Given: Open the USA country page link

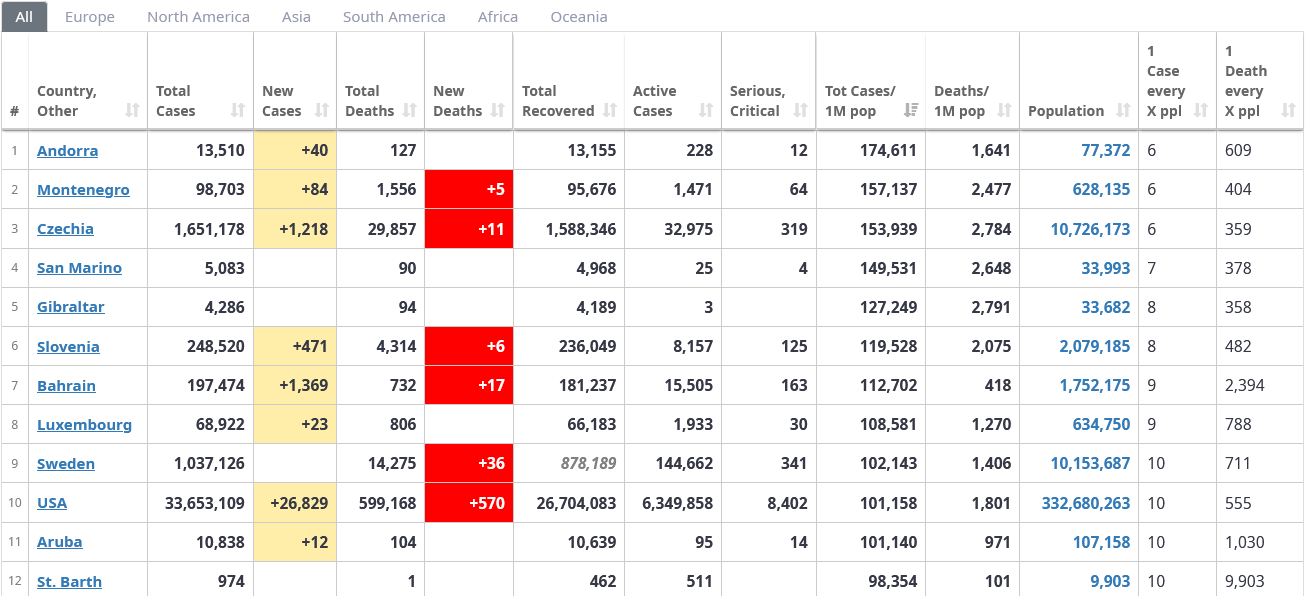Looking at the screenshot, I should (52, 503).
